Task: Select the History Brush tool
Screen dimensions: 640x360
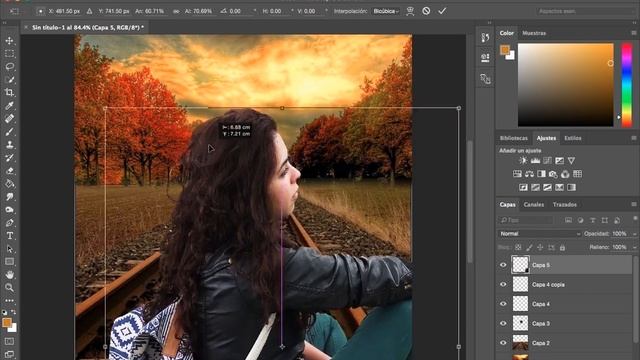Action: tap(9, 158)
